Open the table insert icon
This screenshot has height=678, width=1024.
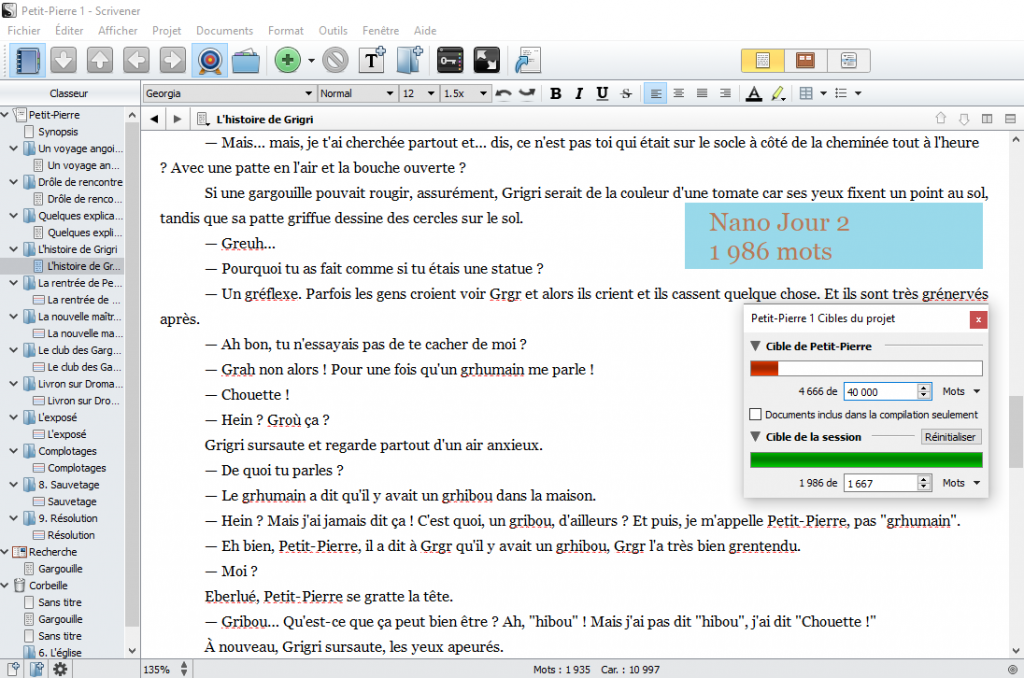[807, 93]
